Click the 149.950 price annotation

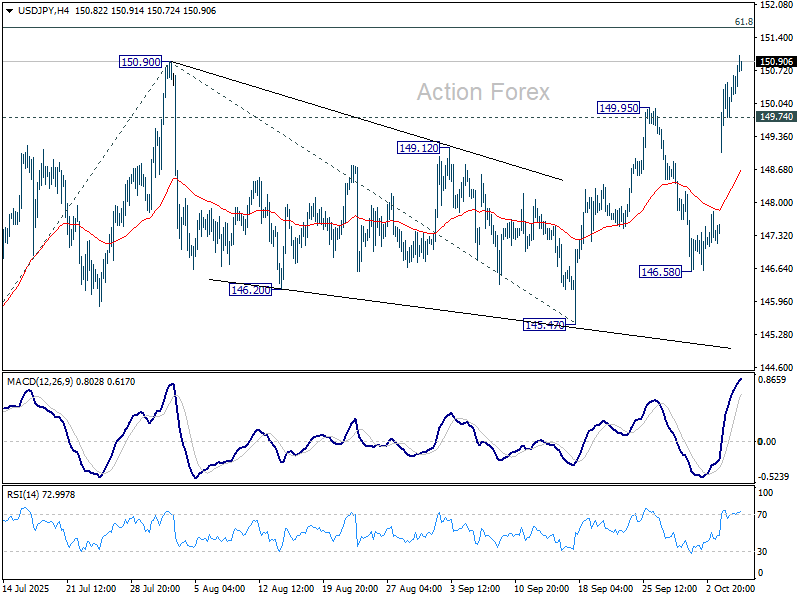coord(616,105)
